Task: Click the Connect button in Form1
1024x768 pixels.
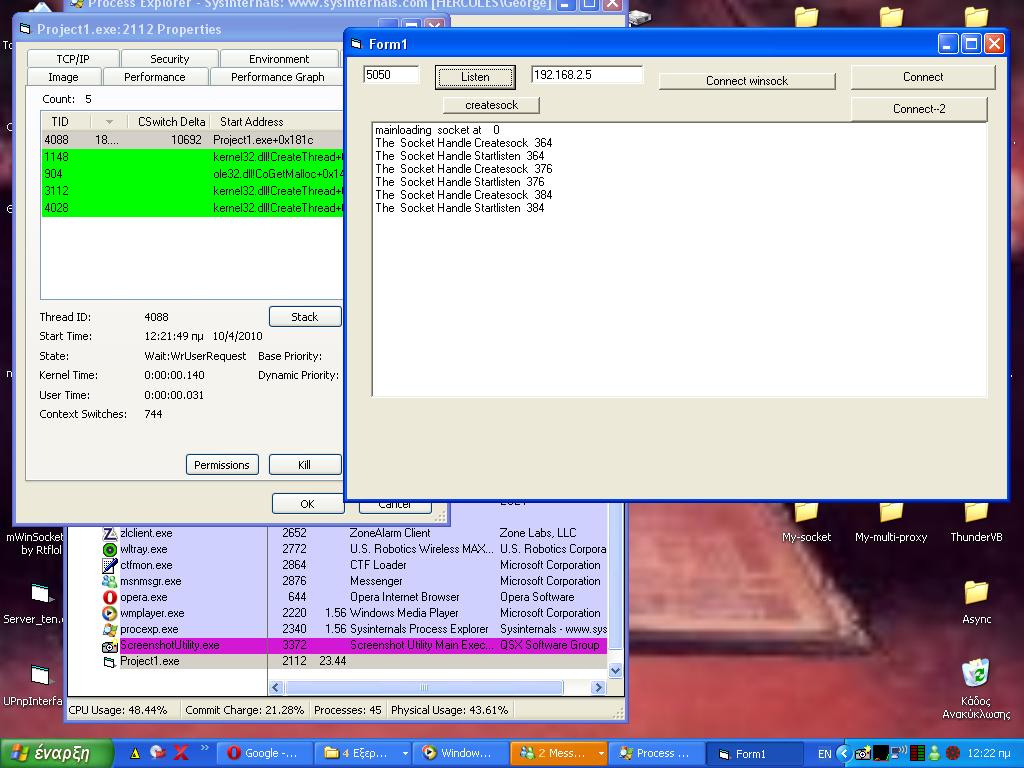Action: click(923, 77)
